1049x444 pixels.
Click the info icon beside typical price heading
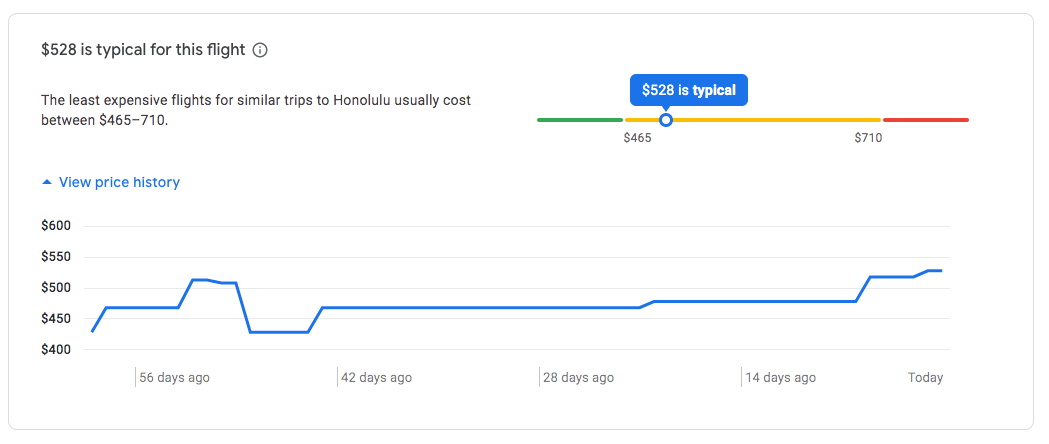pyautogui.click(x=260, y=50)
